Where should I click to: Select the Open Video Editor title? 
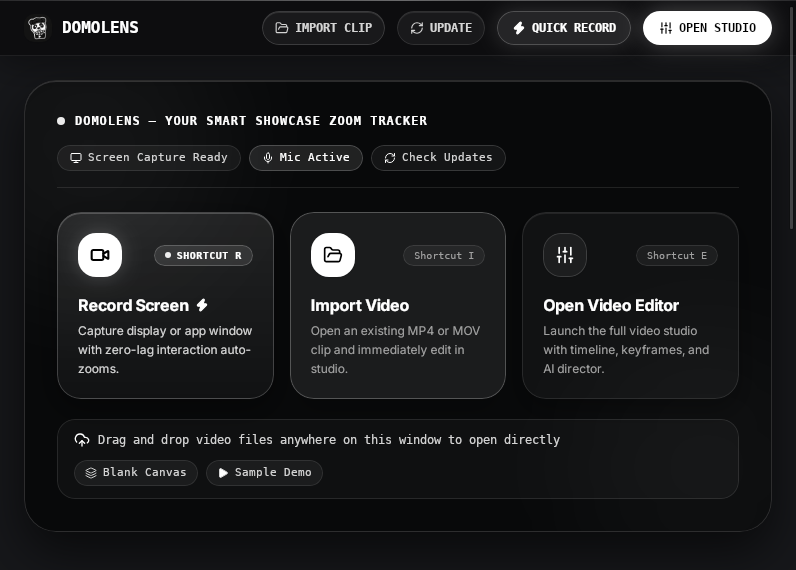[611, 305]
